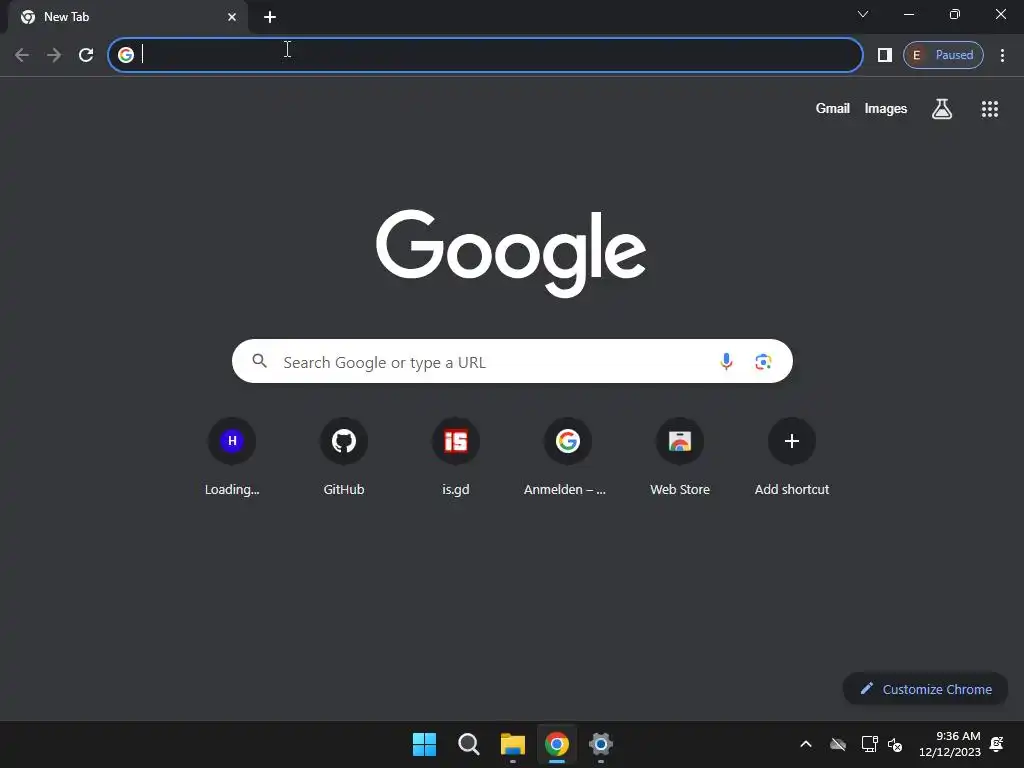Screen dimensions: 1024x768
Task: Open the notification bell icon
Action: click(997, 744)
